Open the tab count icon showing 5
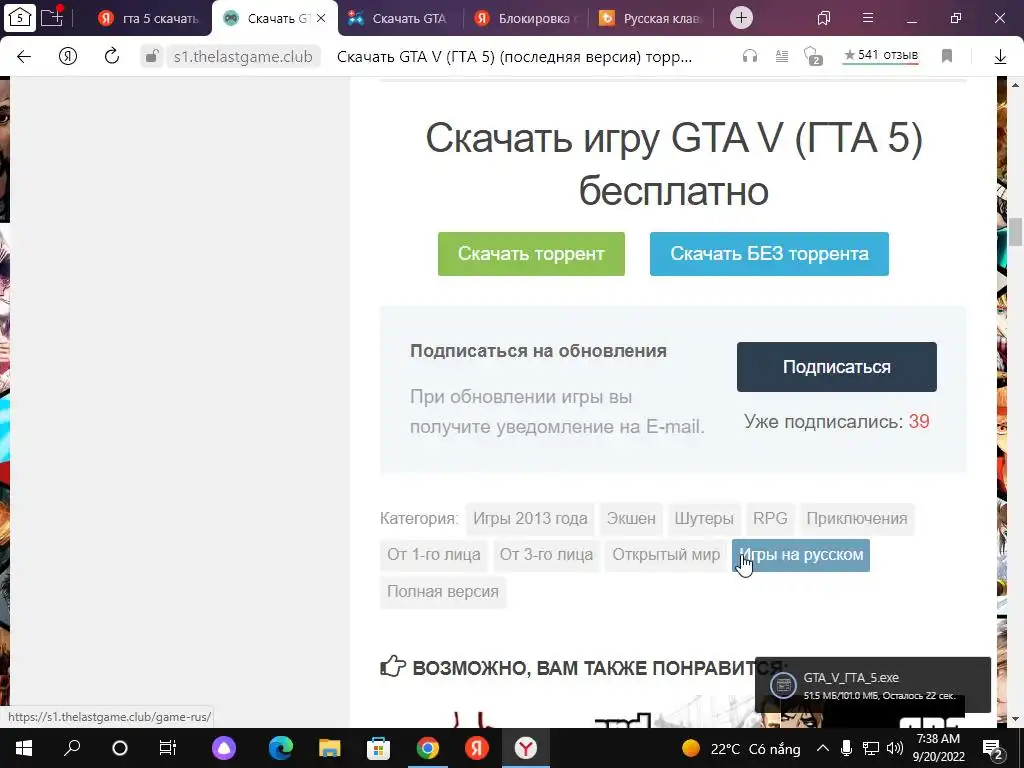This screenshot has width=1024, height=768. point(20,18)
